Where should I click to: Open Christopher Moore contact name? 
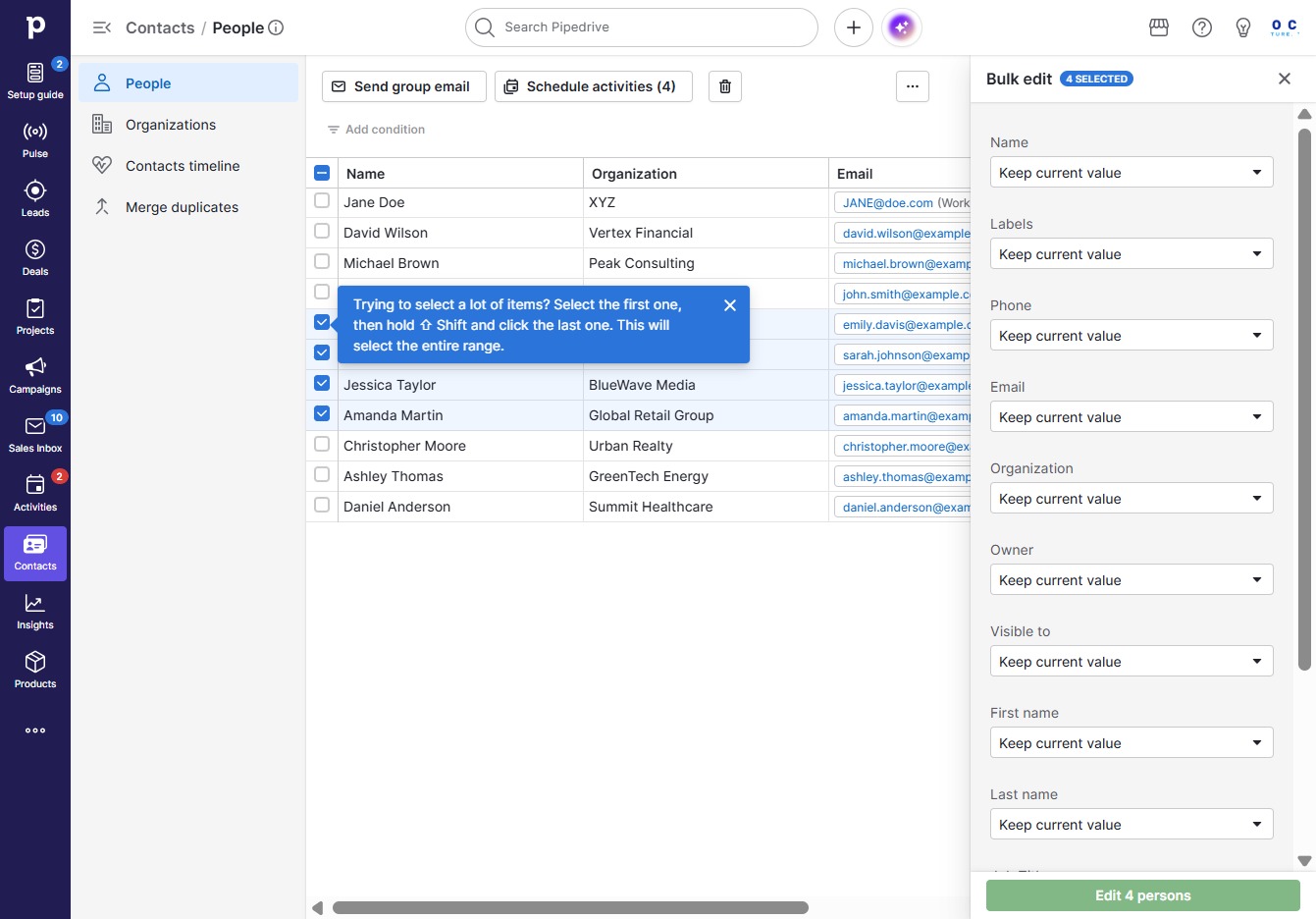[404, 446]
